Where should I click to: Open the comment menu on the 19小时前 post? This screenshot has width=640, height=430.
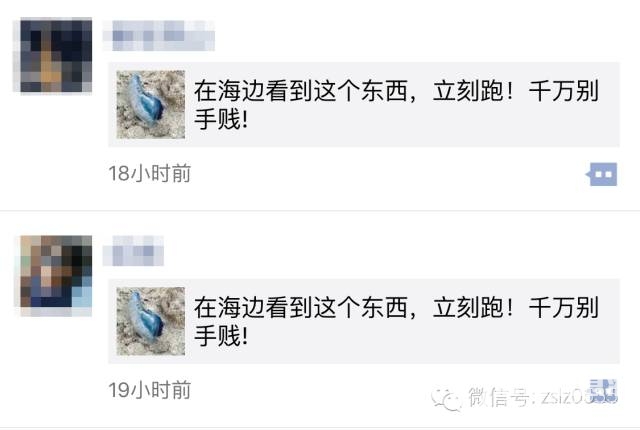603,391
